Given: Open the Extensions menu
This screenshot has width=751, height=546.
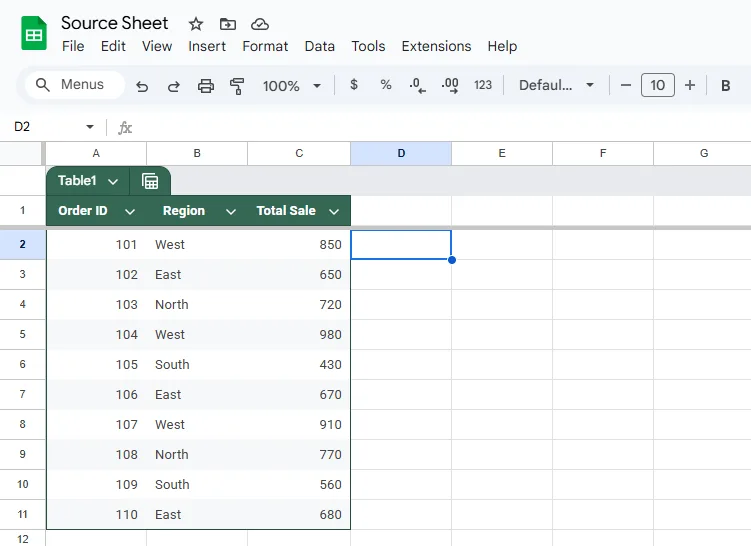Looking at the screenshot, I should click(436, 46).
